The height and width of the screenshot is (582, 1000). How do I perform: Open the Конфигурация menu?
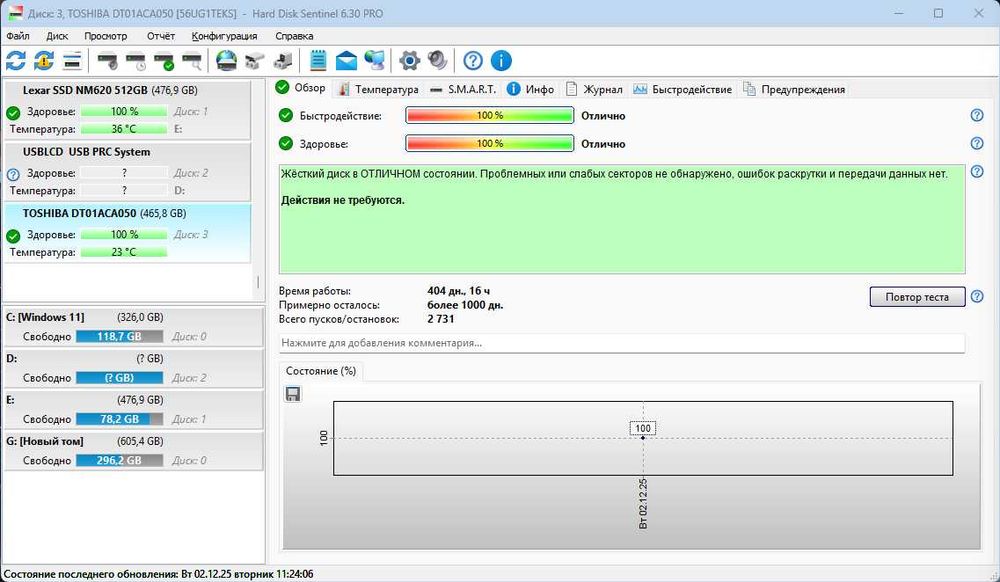224,36
